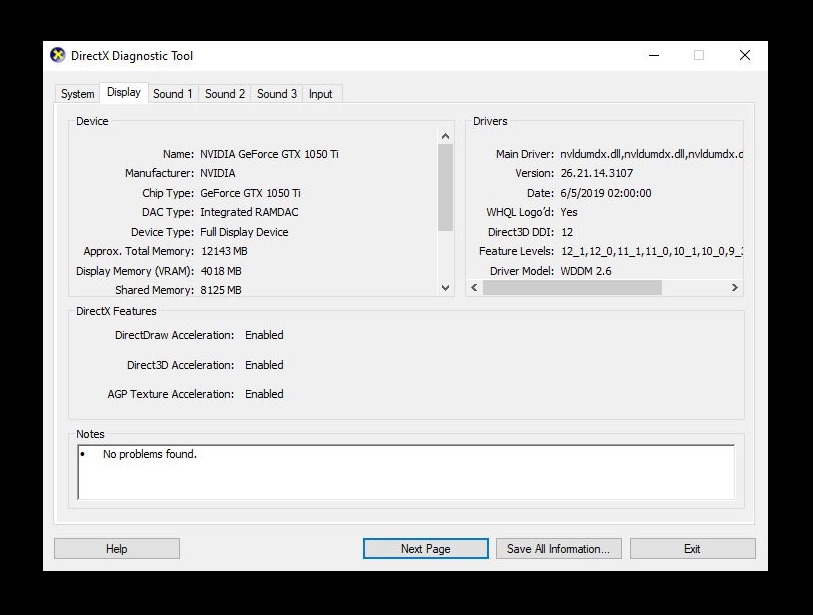Switch to the System tab

77,94
